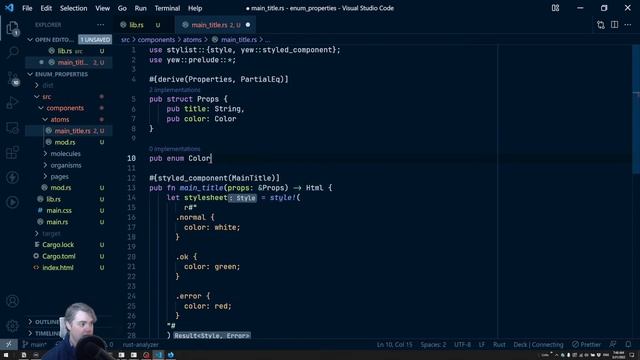
Task: Click the Windows Start button in taskbar
Action: coord(6,355)
